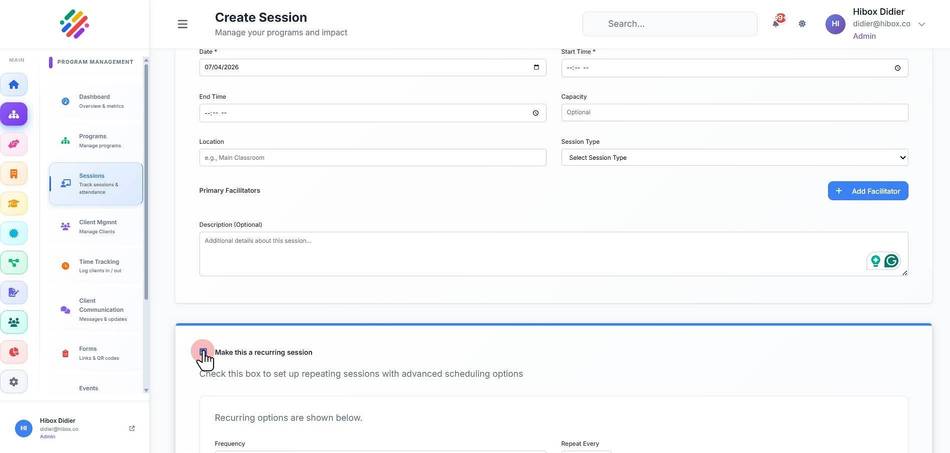Go to Client Mgmnt menu item
This screenshot has width=950, height=453.
[x=96, y=226]
